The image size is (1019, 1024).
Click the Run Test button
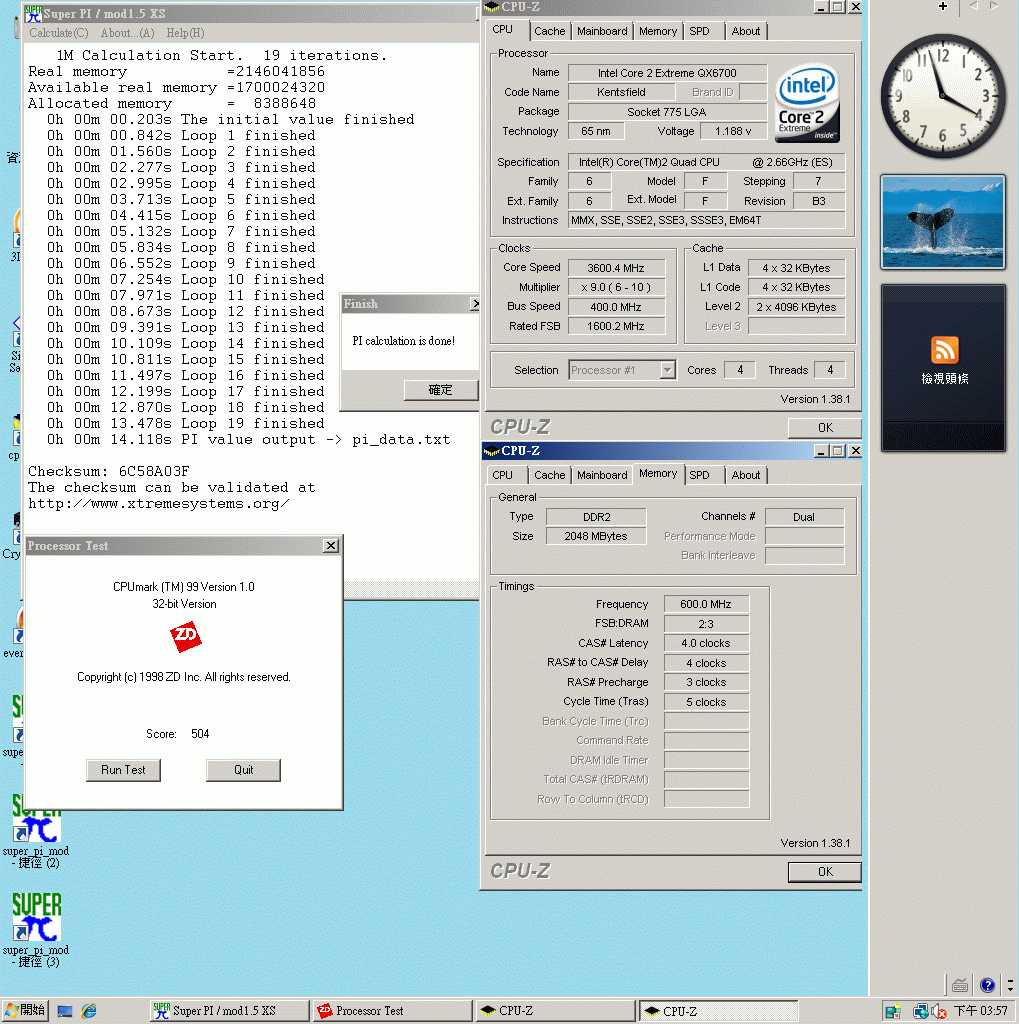pyautogui.click(x=123, y=770)
